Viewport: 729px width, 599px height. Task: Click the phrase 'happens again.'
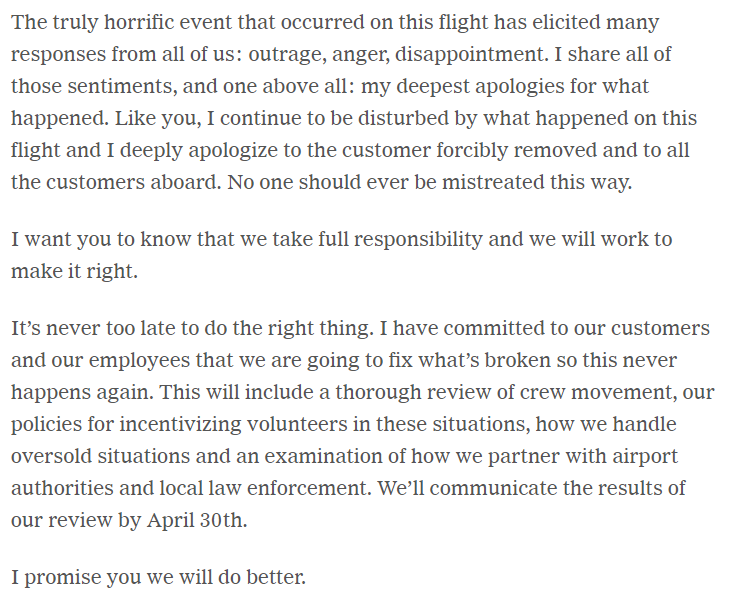pos(82,392)
